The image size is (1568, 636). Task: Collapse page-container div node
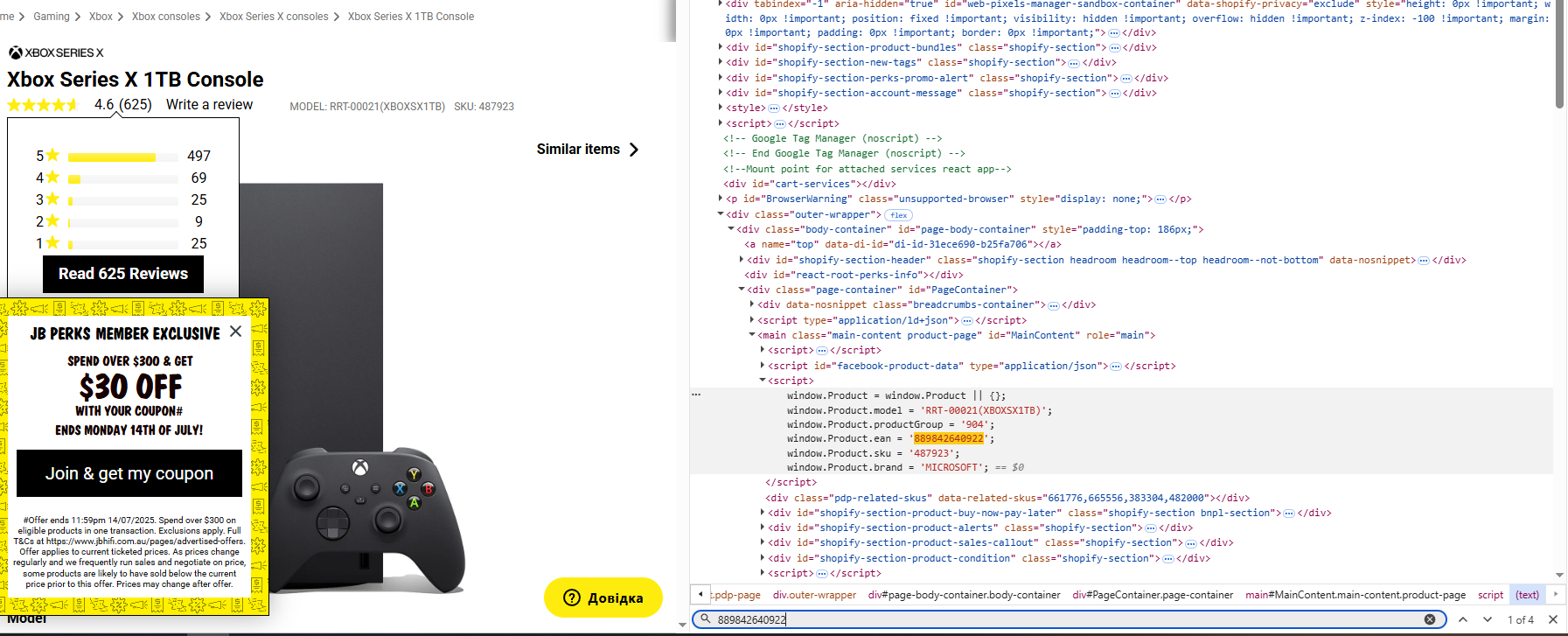coord(742,290)
